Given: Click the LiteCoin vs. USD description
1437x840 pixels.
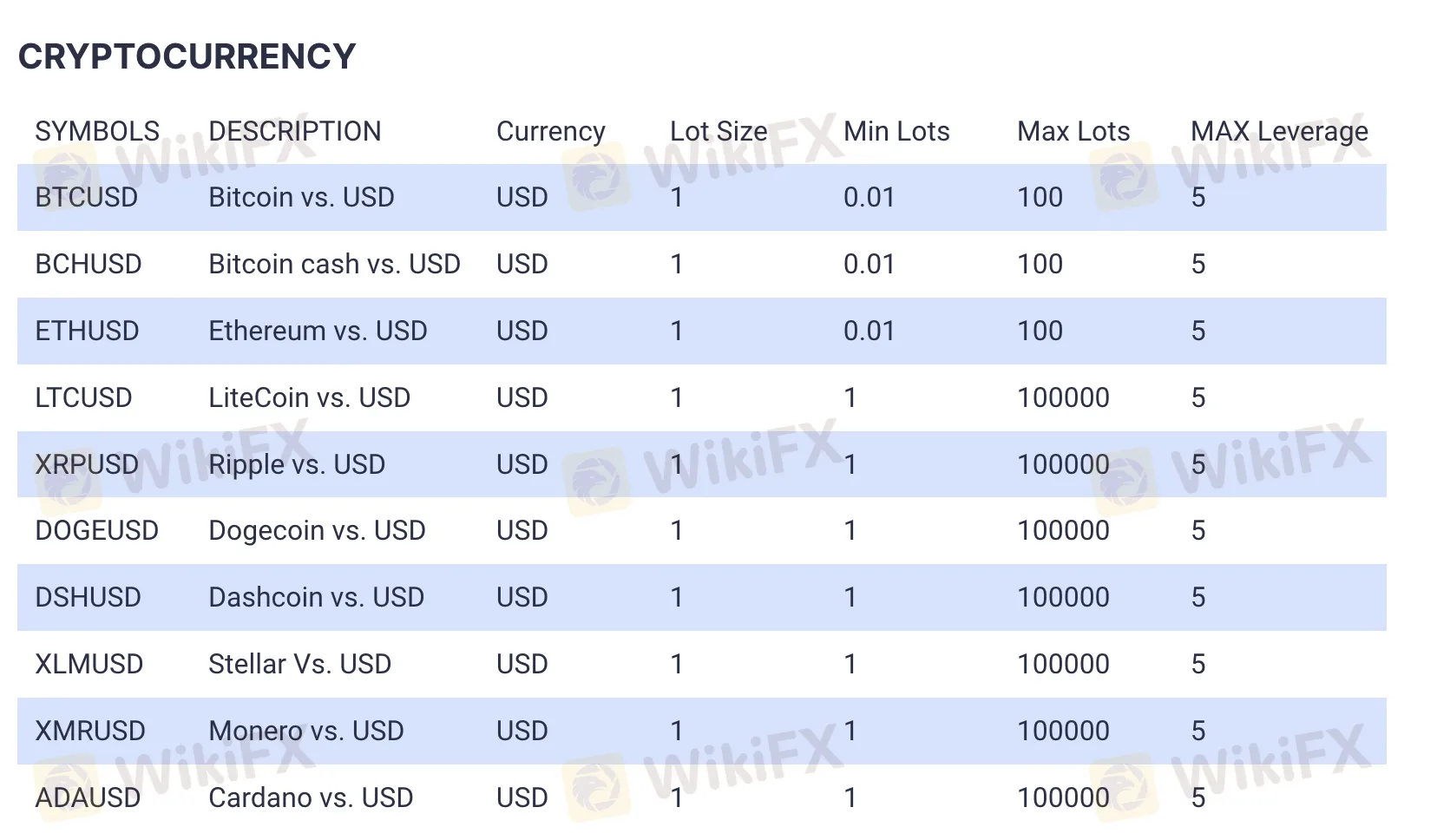Looking at the screenshot, I should [309, 397].
